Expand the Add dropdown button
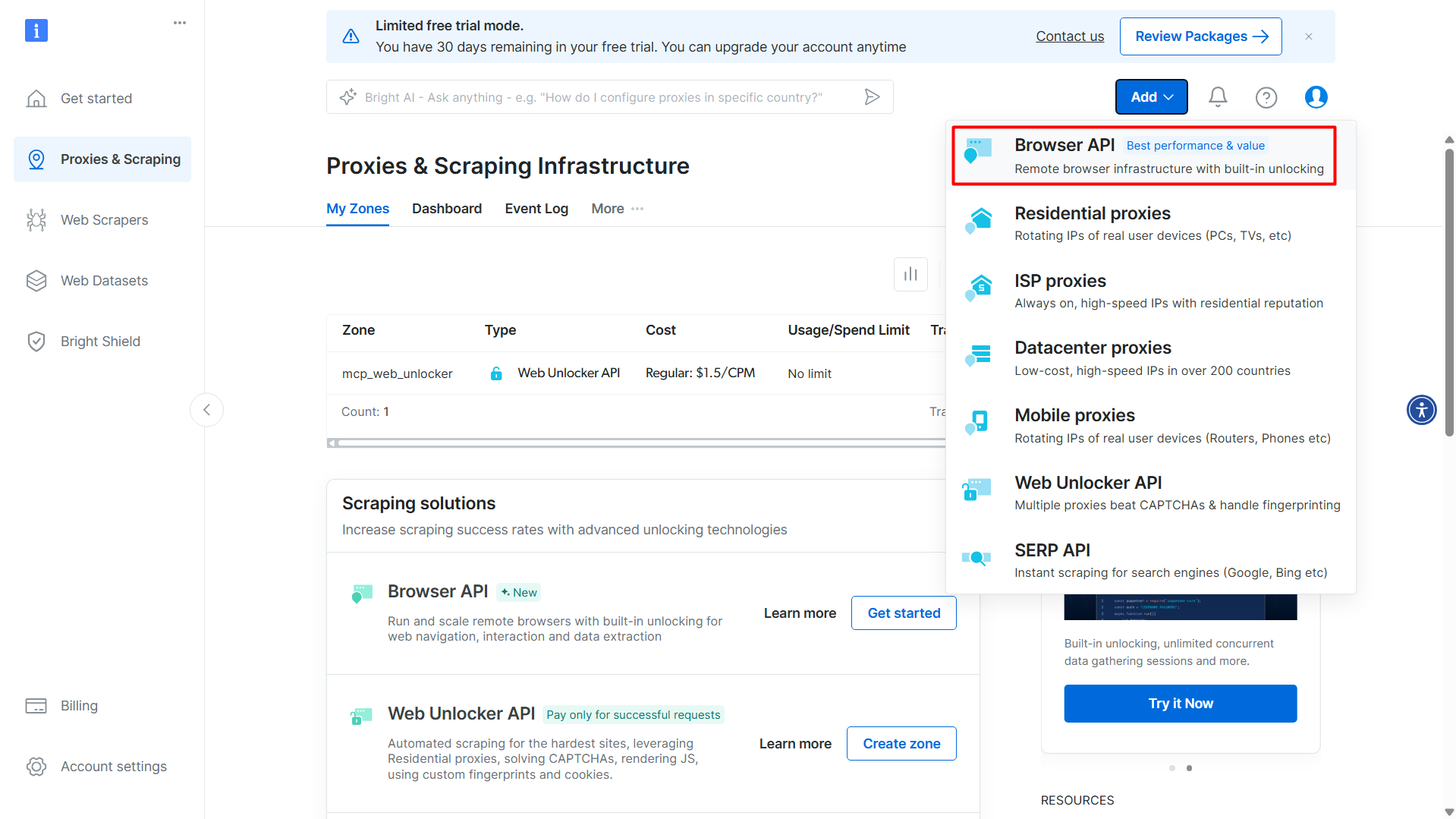 [1151, 97]
